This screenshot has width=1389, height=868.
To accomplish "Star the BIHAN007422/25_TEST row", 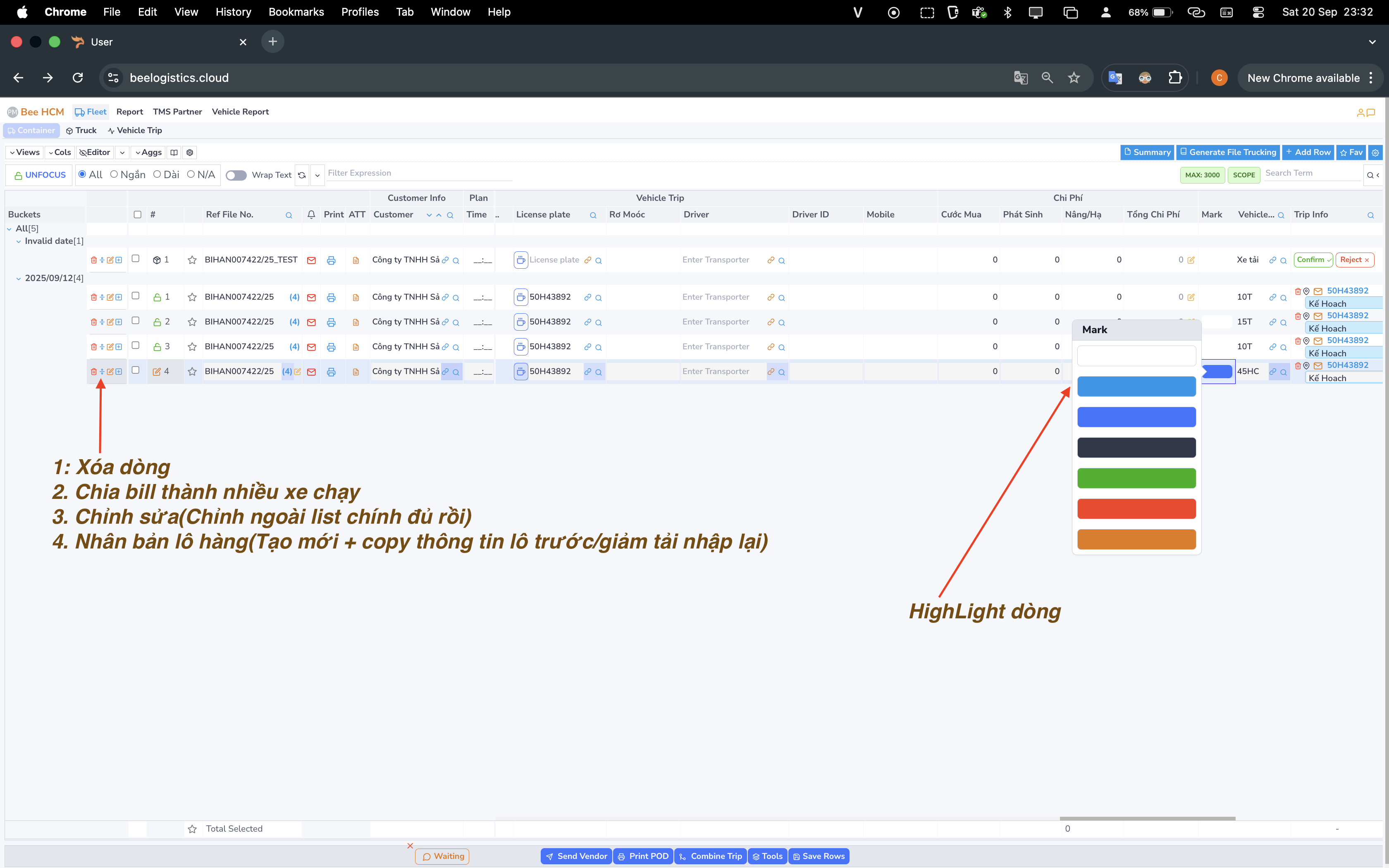I will [192, 260].
